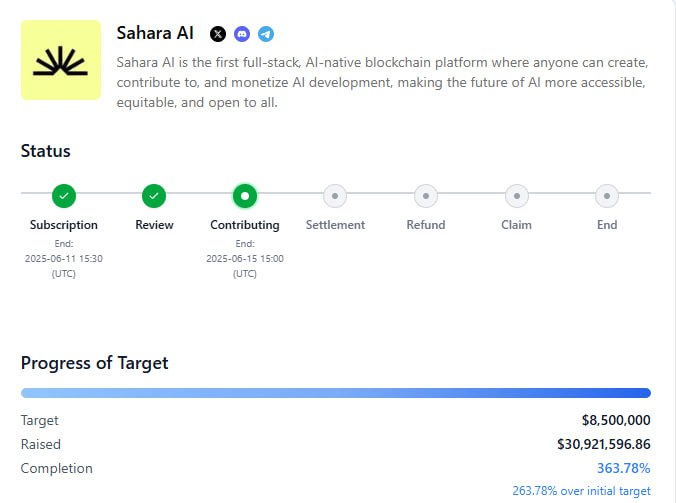Click the Progress of Target bar

(336, 393)
